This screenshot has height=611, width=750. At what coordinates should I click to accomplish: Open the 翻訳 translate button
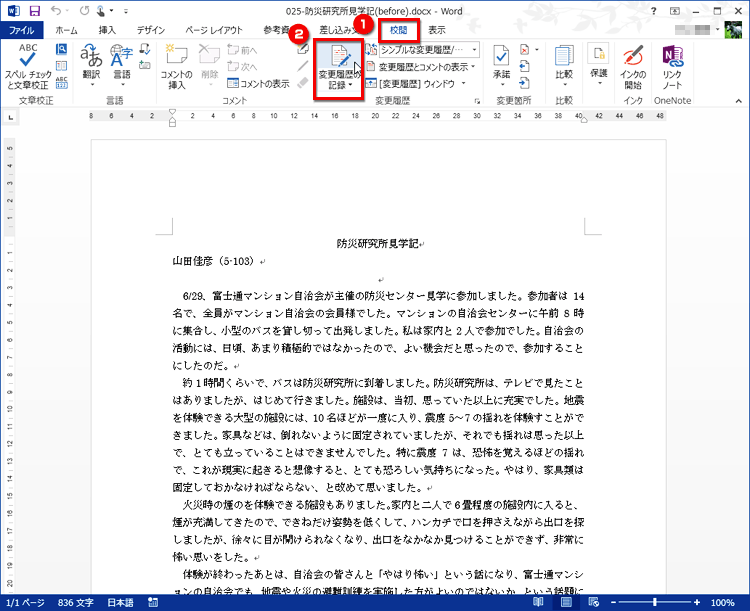pyautogui.click(x=91, y=66)
